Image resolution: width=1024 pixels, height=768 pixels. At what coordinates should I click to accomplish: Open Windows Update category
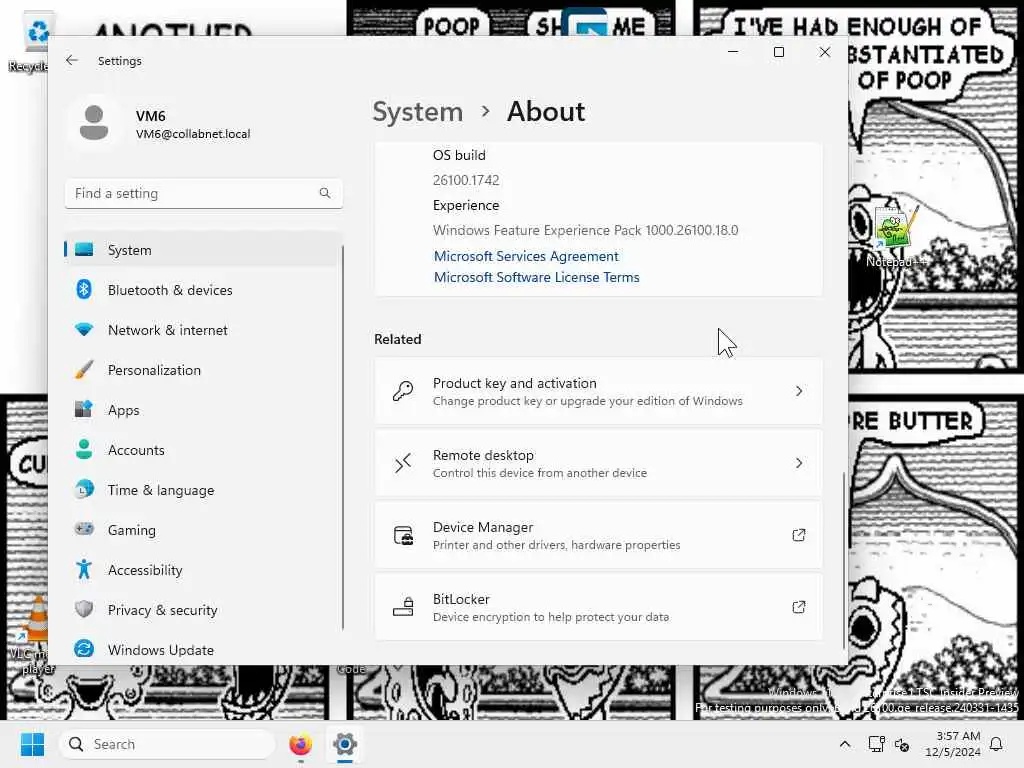(x=203, y=649)
